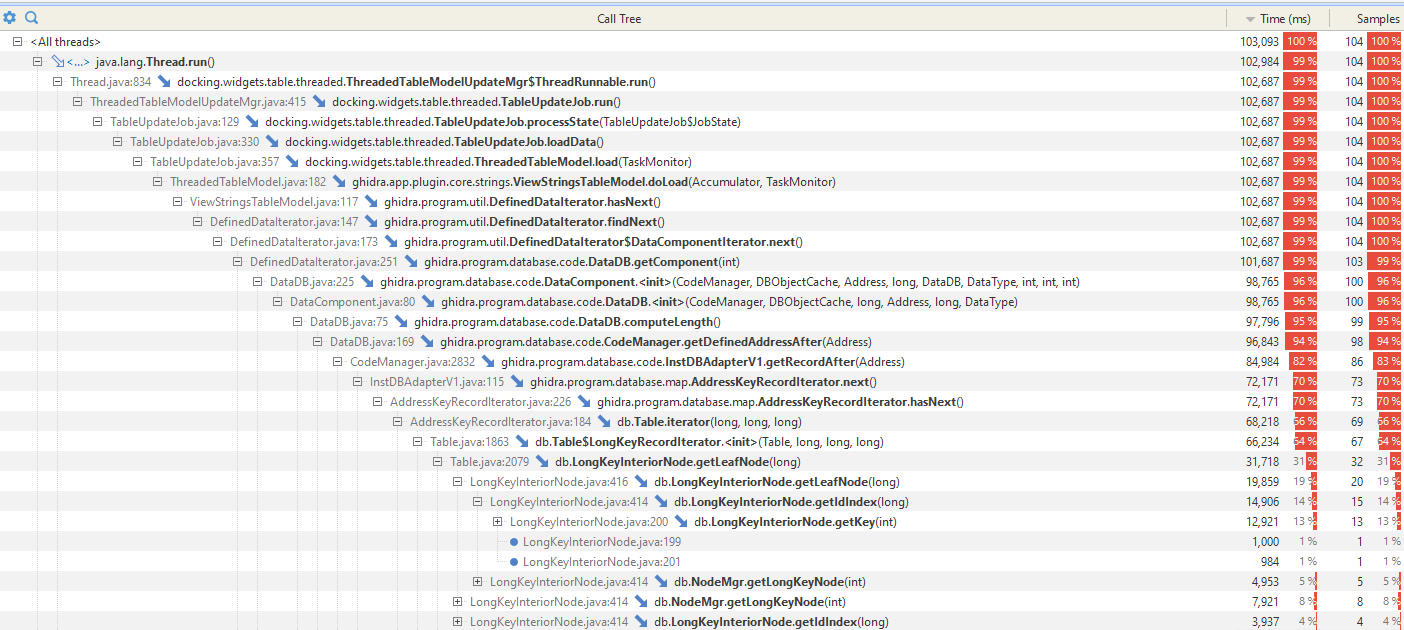
Task: Expand the LongKeyInteriorNode.getKey(int) node
Action: 498,522
